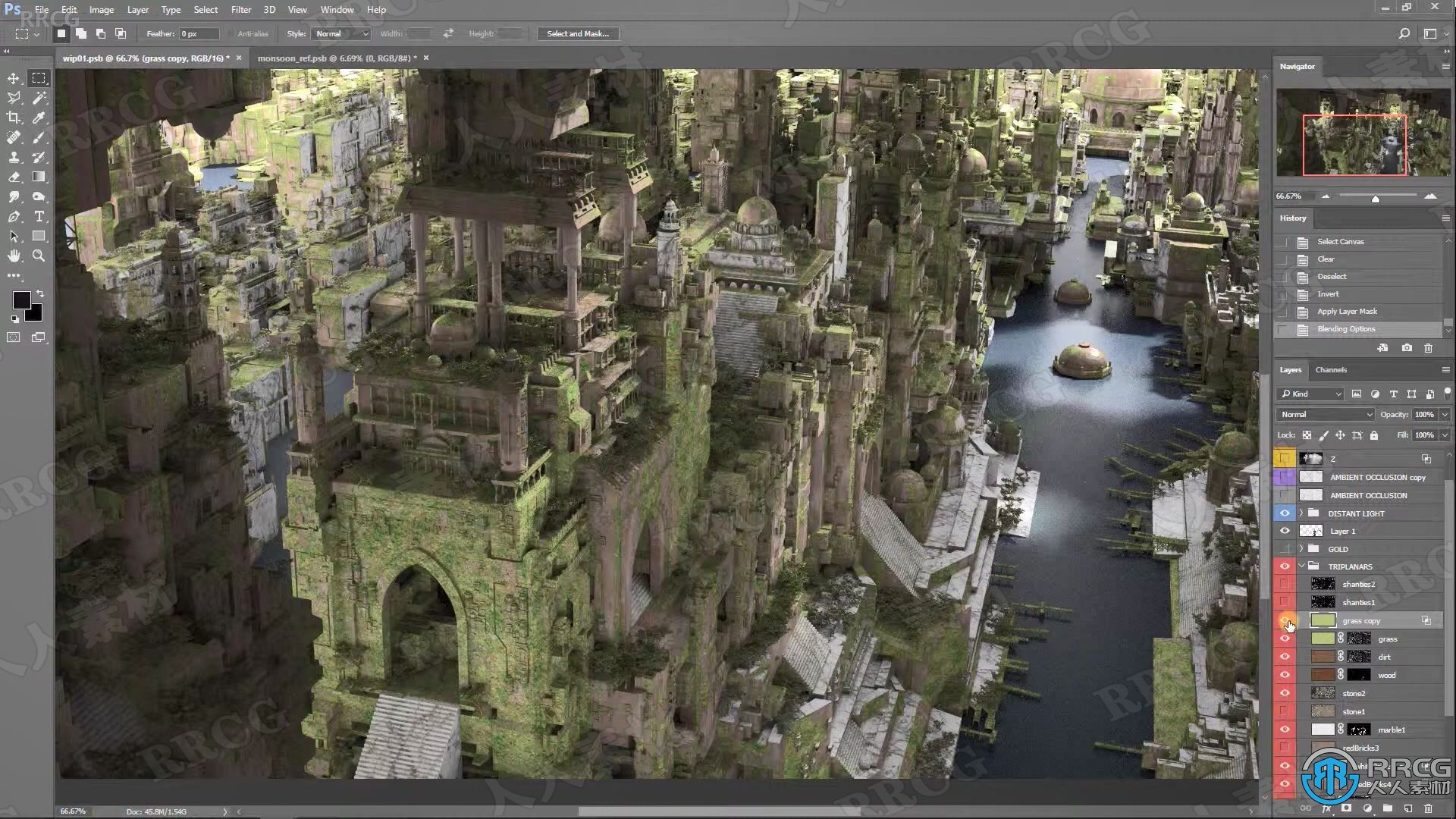The width and height of the screenshot is (1456, 819).
Task: Toggle Quick Mask mode
Action: [x=14, y=337]
